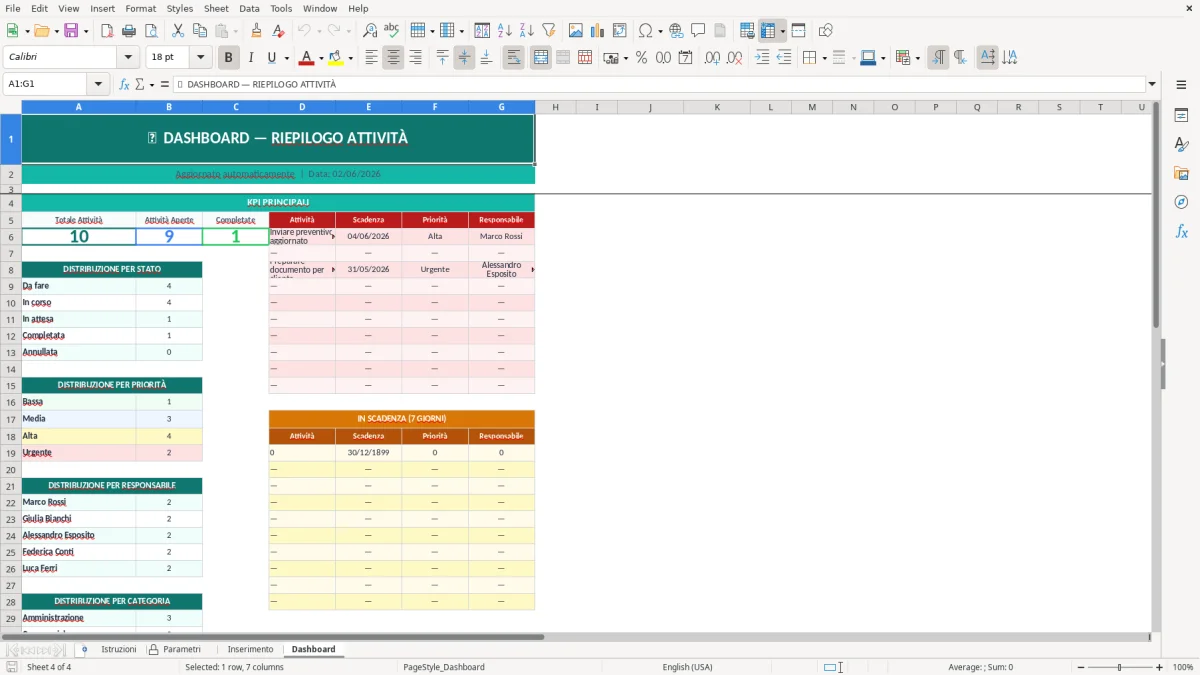Open the Styles menu
This screenshot has height=675, width=1200.
(180, 8)
